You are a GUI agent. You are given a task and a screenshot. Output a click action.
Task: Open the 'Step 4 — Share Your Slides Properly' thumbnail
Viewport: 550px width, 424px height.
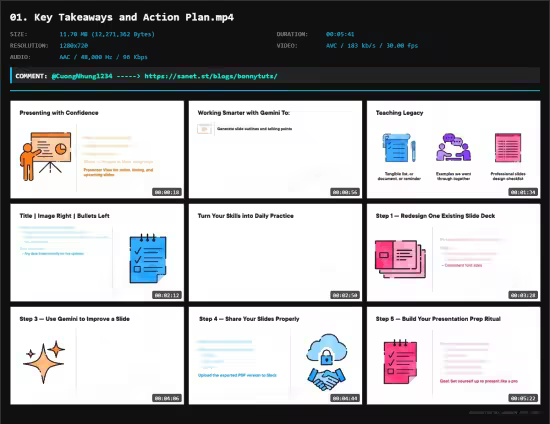(x=275, y=356)
